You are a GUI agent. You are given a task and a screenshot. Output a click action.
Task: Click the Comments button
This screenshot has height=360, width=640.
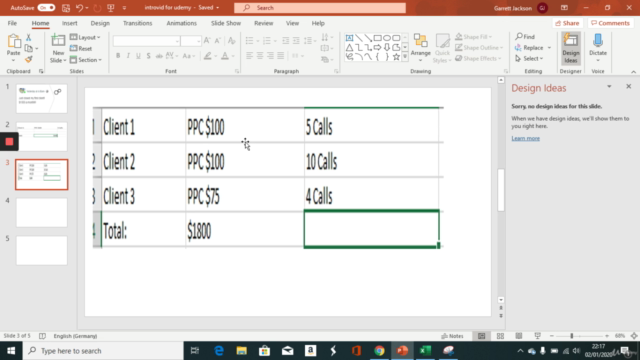pos(610,23)
